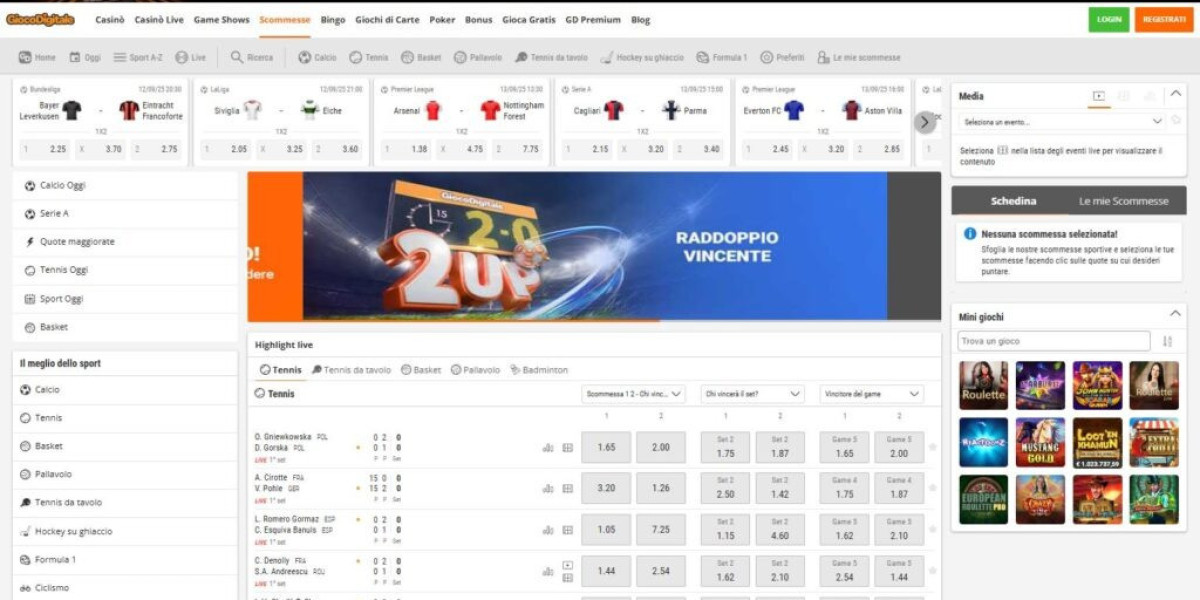This screenshot has width=1200, height=600.
Task: Open the Live events toolbar item
Action: tap(190, 57)
